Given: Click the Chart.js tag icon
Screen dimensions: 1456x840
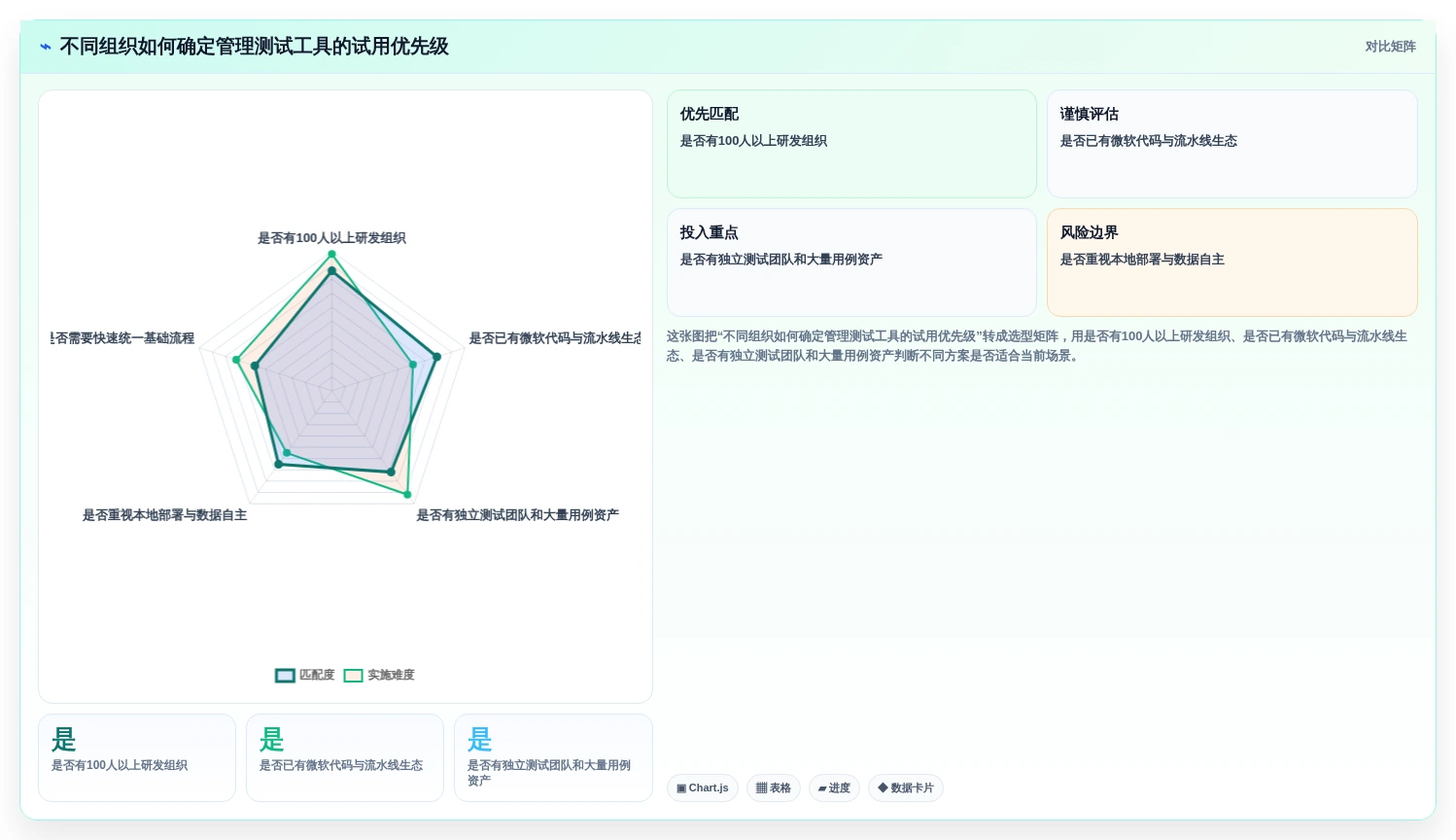Looking at the screenshot, I should click(x=681, y=788).
